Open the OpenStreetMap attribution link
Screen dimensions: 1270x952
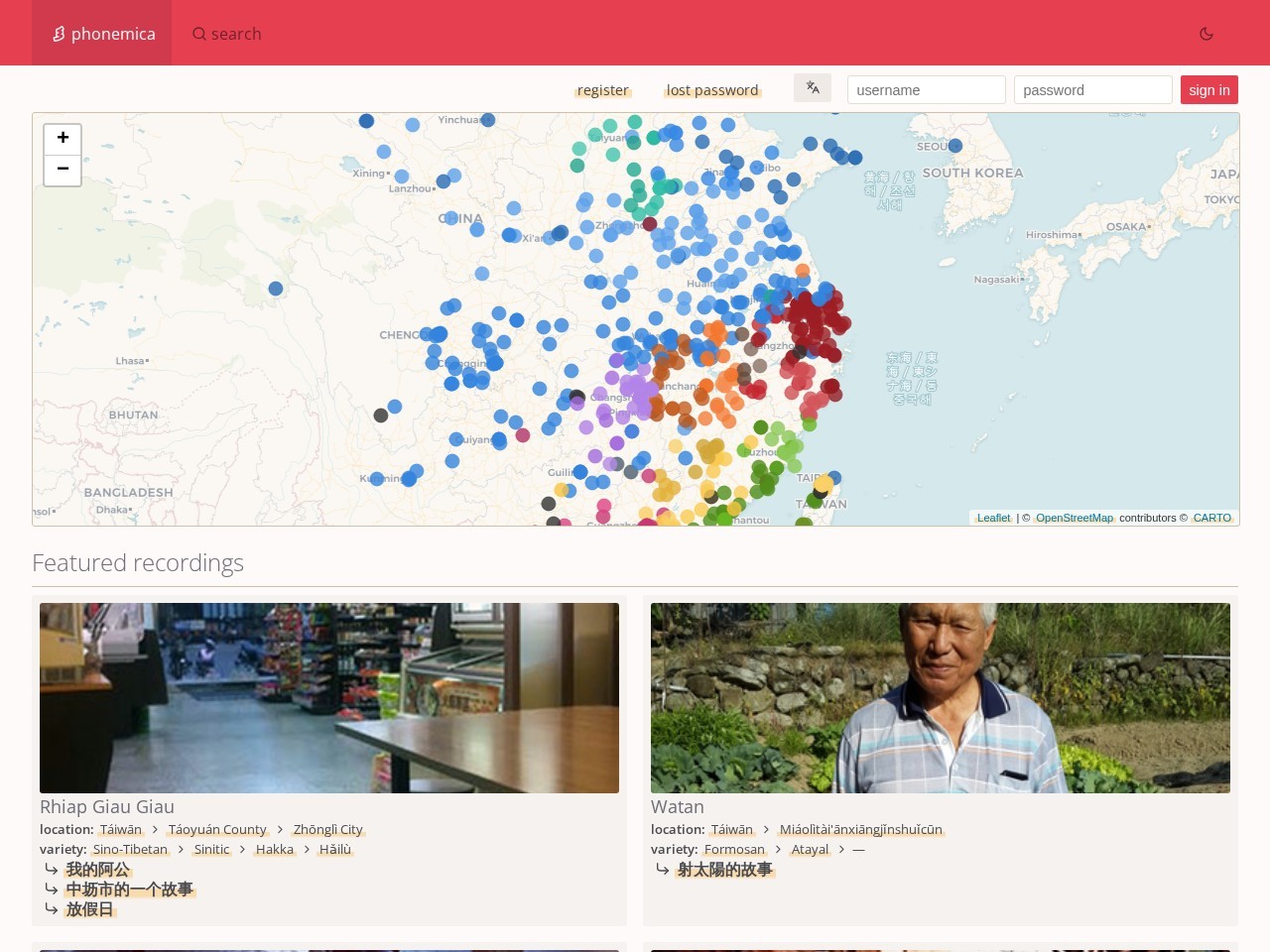pos(1075,518)
